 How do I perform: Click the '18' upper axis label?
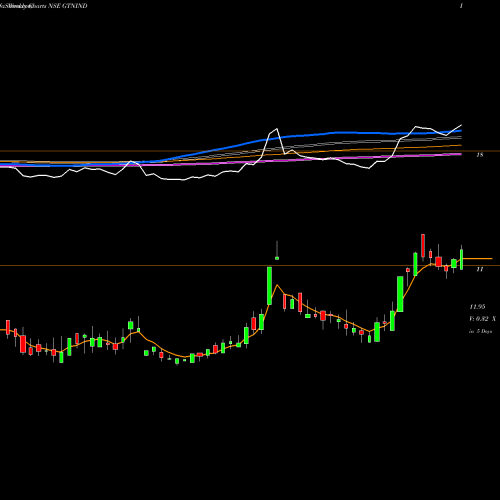tap(480, 155)
